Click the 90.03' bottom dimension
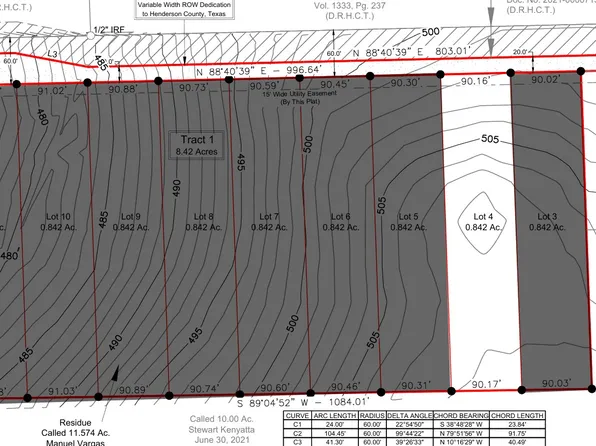 (557, 383)
